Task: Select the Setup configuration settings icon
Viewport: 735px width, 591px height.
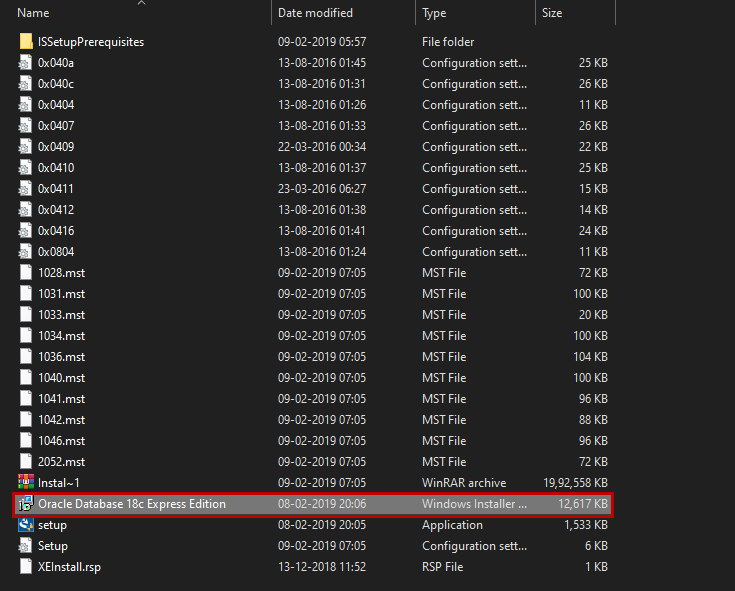Action: pos(26,546)
